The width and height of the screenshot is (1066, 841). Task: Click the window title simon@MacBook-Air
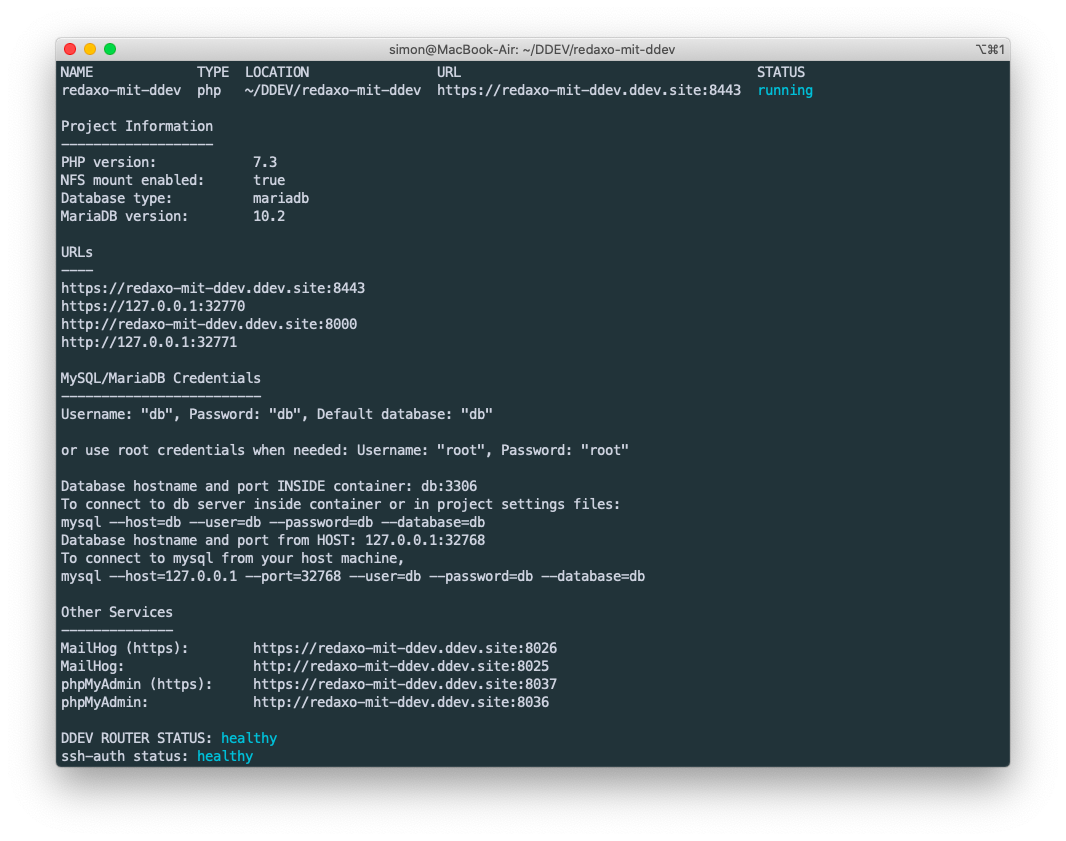point(532,50)
